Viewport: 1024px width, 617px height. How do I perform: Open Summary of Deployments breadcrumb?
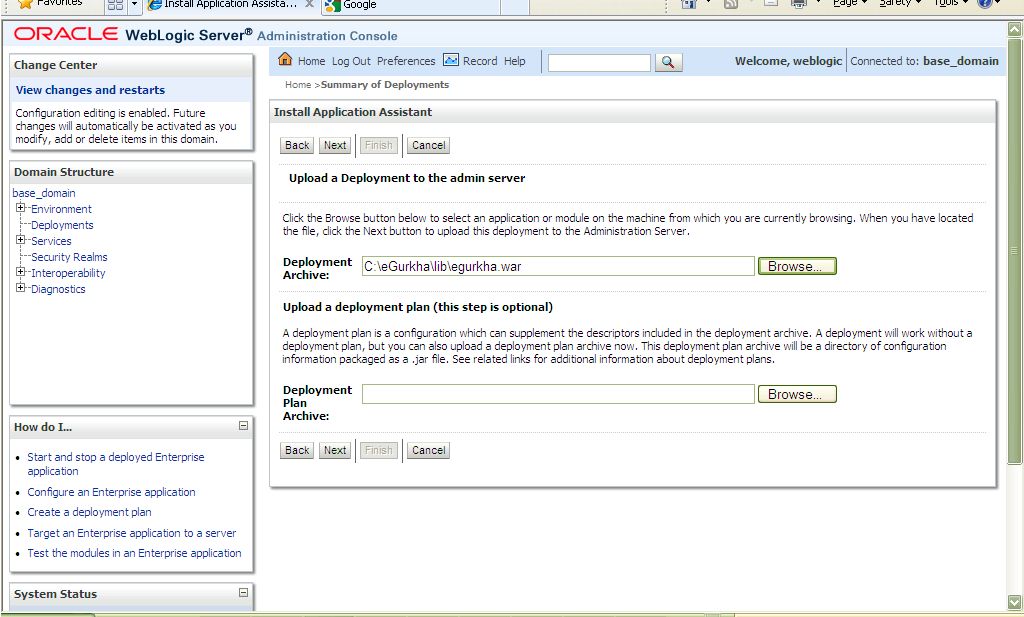(385, 85)
